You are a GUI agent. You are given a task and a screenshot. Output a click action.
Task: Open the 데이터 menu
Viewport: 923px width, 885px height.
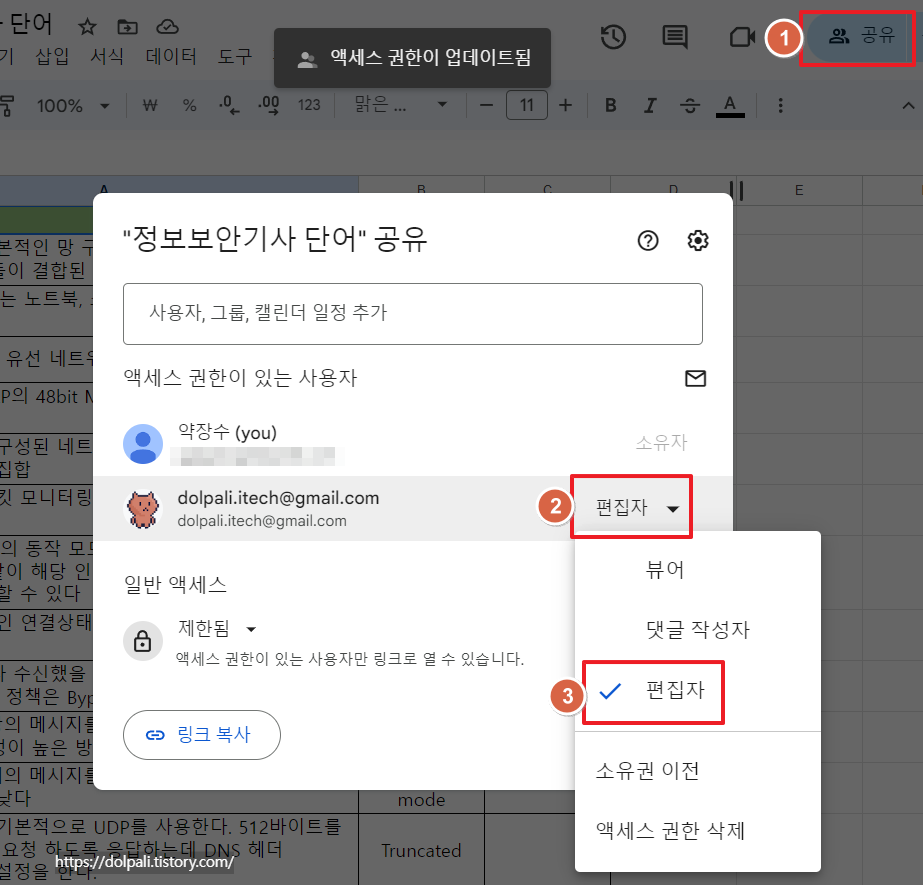(x=171, y=57)
